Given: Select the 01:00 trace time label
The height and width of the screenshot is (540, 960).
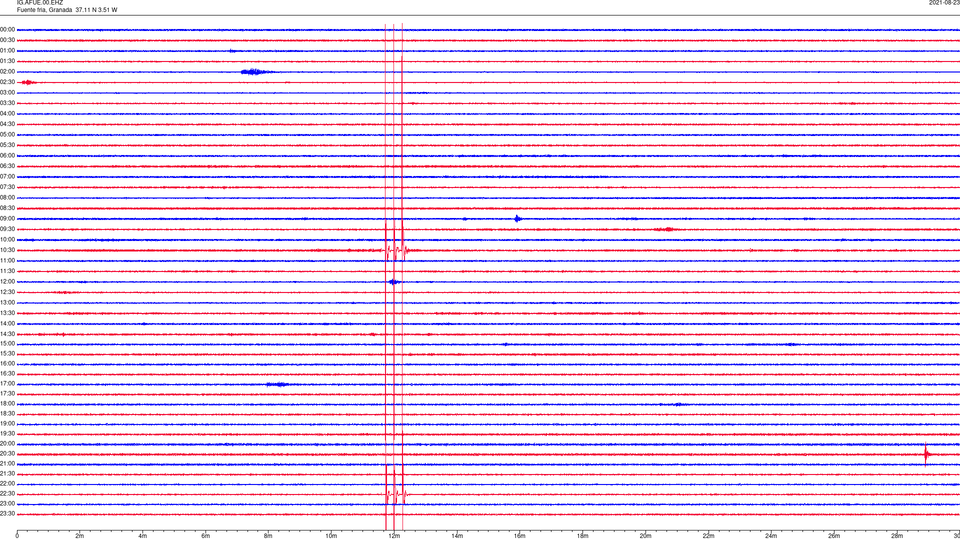Looking at the screenshot, I should [x=8, y=51].
